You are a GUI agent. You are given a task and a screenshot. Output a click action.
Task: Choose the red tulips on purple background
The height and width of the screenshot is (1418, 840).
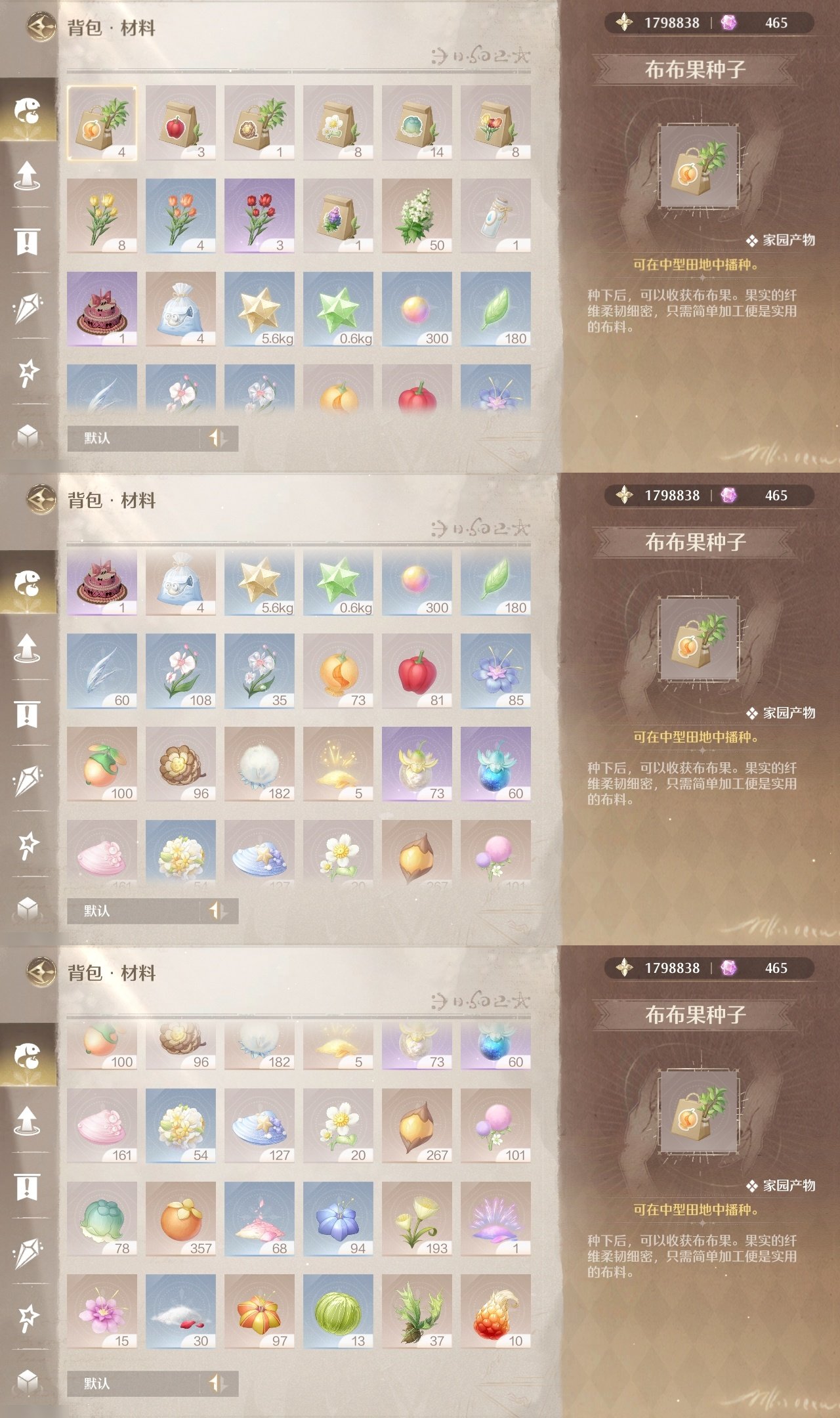[259, 216]
